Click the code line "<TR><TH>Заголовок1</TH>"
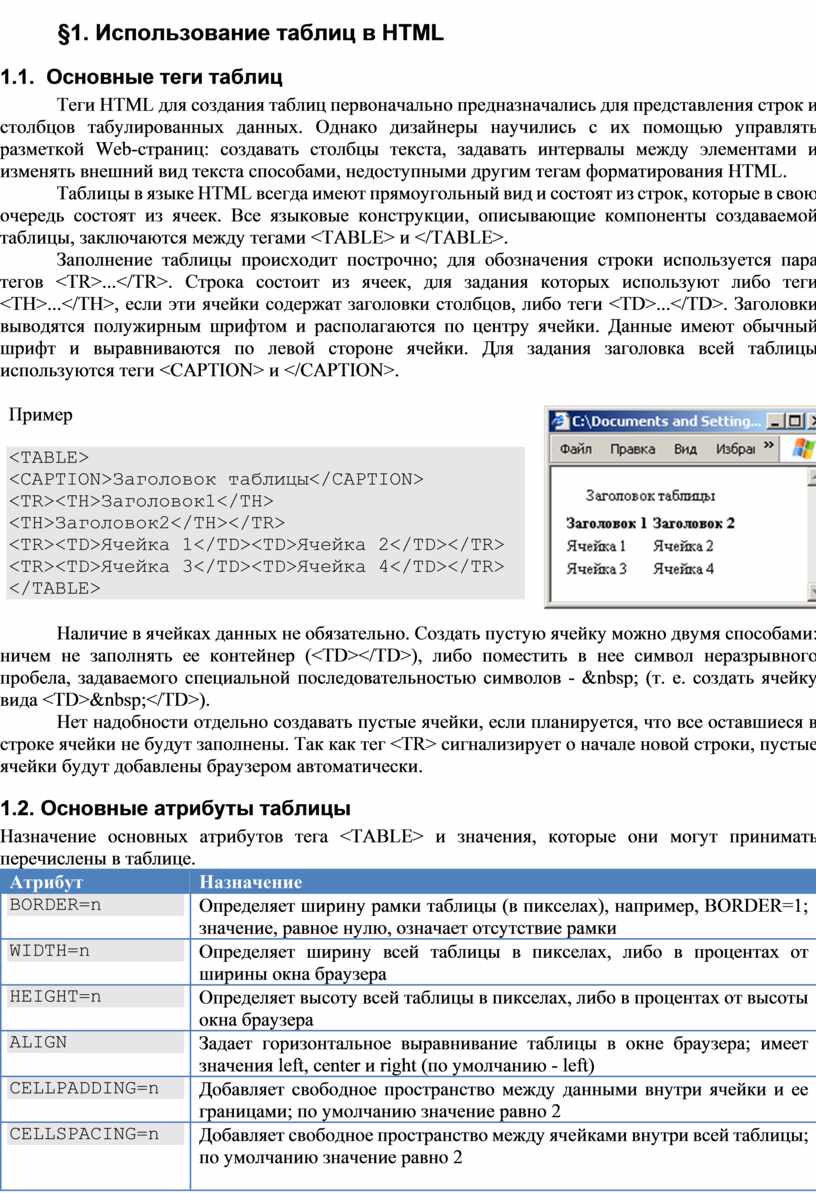 (141, 501)
